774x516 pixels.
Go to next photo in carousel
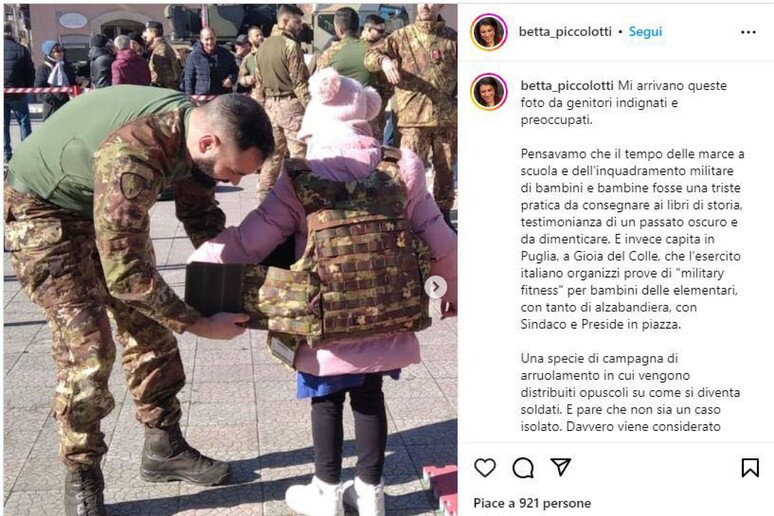[435, 287]
